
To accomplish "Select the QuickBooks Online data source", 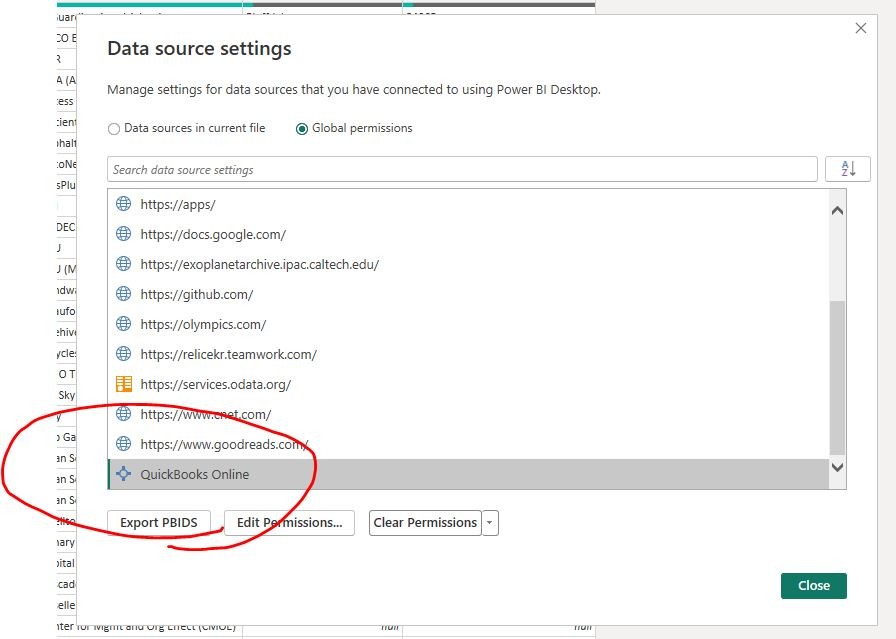I will tap(468, 474).
